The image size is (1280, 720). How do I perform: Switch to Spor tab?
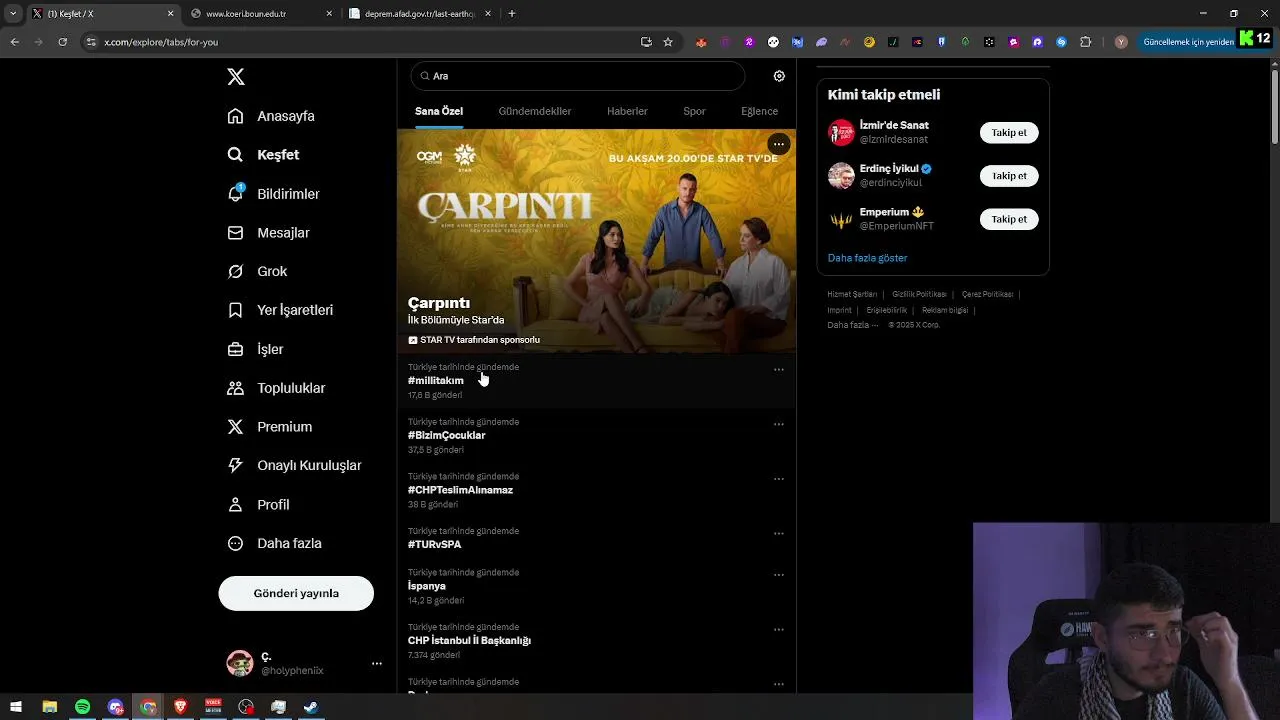click(x=694, y=111)
